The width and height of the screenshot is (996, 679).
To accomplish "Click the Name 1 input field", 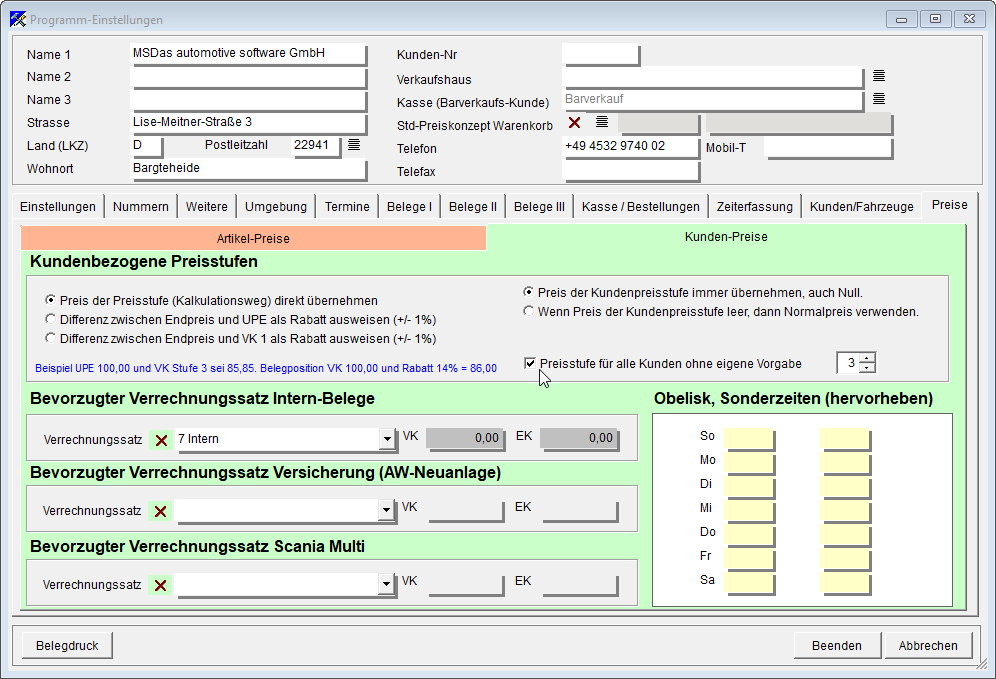I will pos(248,53).
